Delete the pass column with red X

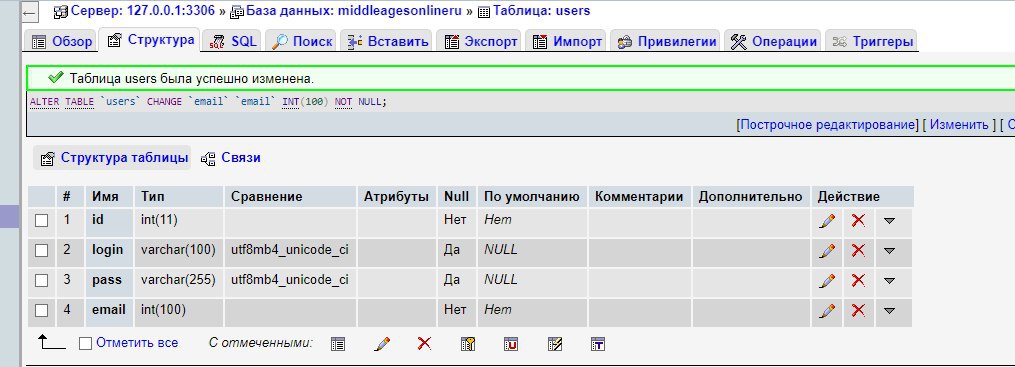(858, 280)
